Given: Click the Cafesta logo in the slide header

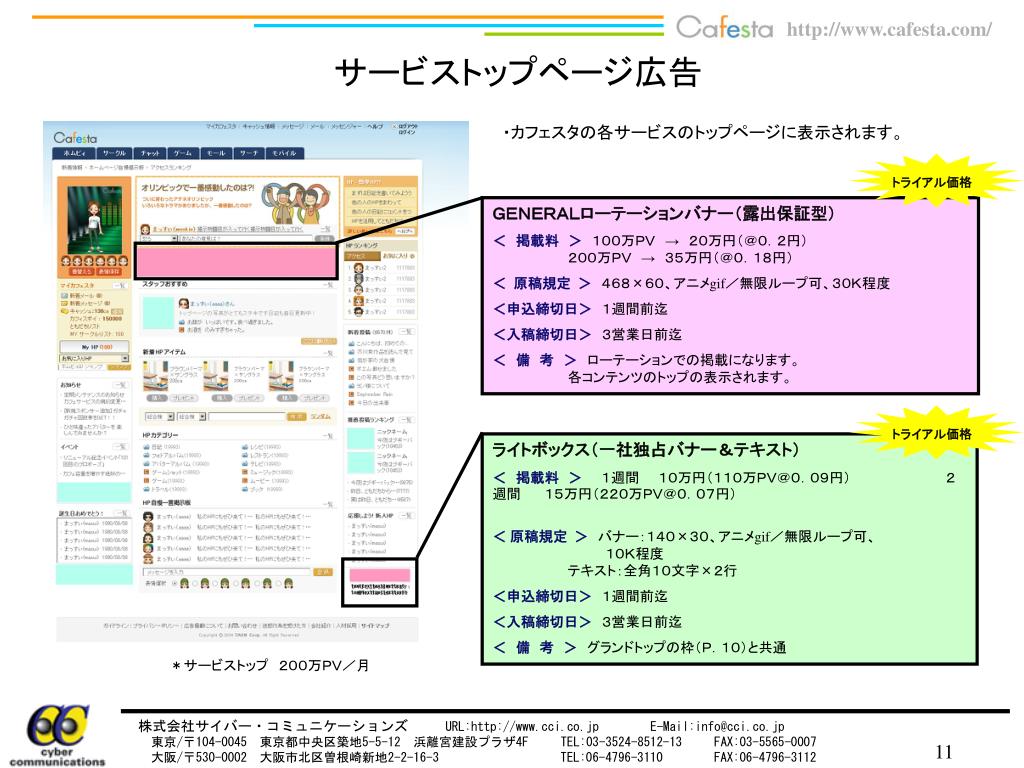Looking at the screenshot, I should coord(724,28).
